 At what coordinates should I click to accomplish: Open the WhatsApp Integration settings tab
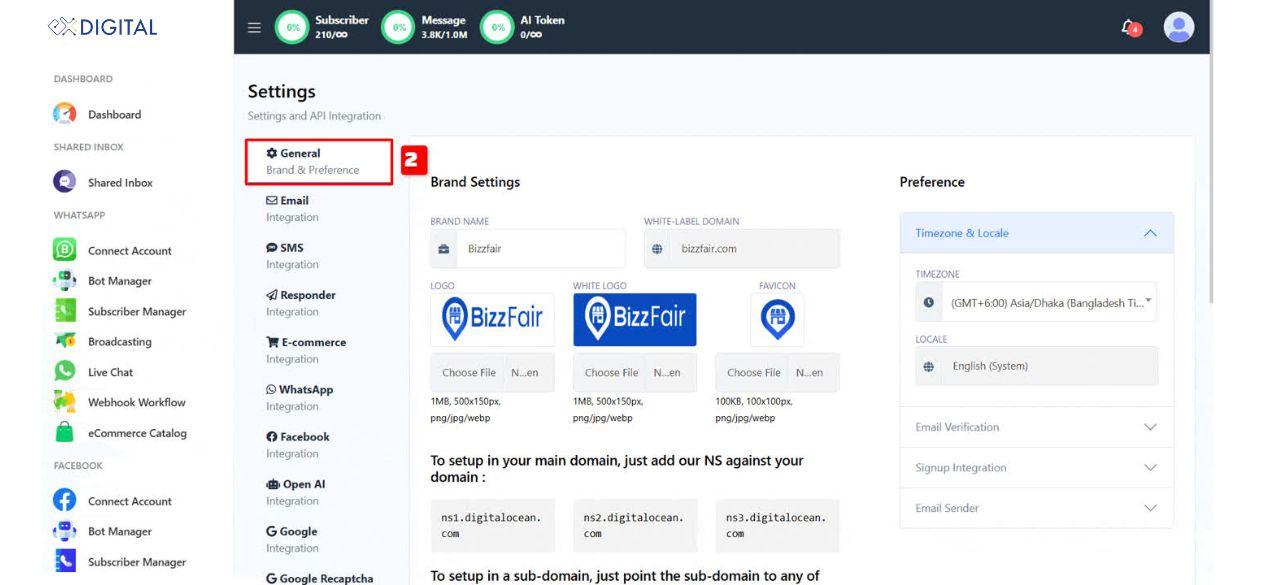[299, 397]
